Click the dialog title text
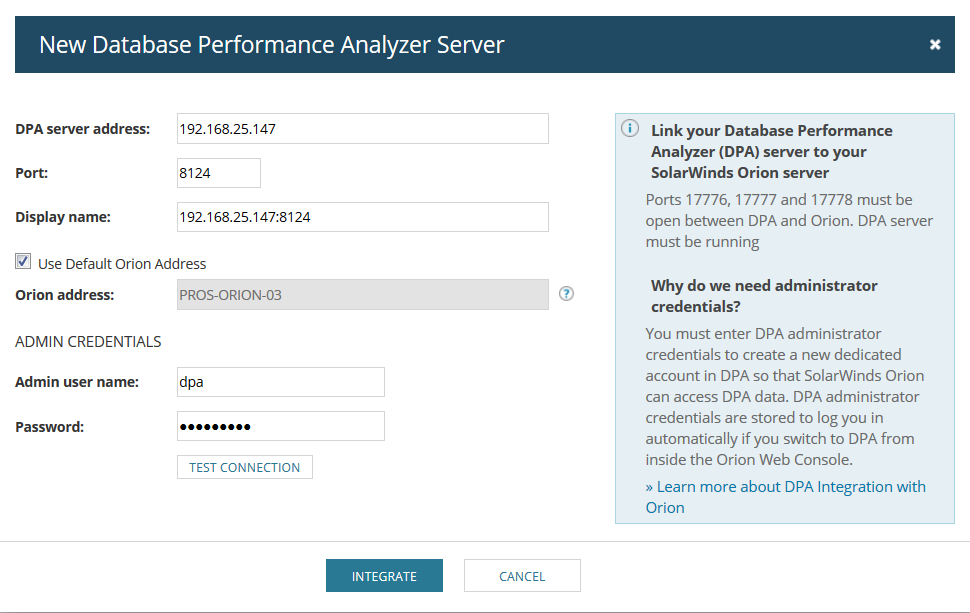 [272, 45]
